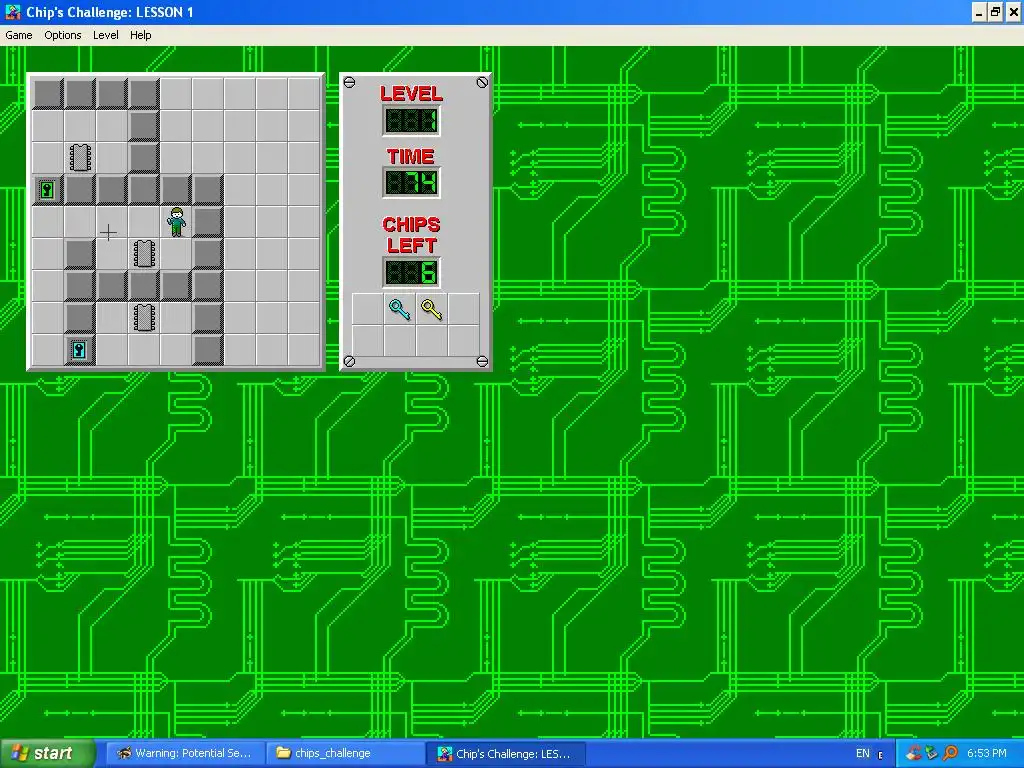
Task: Click the green lock door tile
Action: pos(48,190)
